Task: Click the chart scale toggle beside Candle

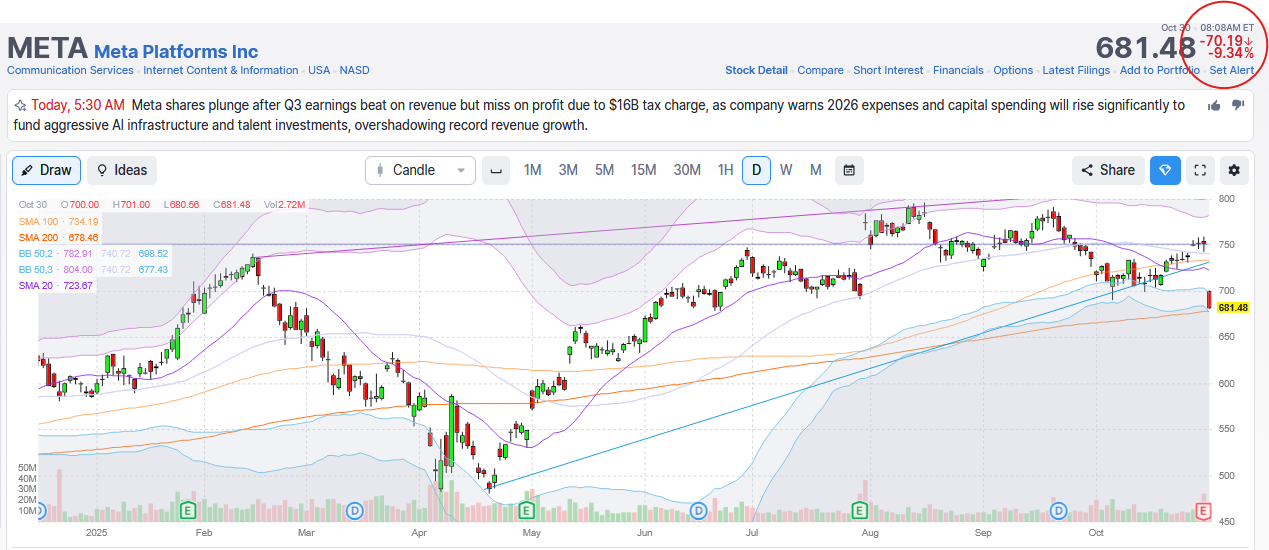Action: tap(494, 170)
